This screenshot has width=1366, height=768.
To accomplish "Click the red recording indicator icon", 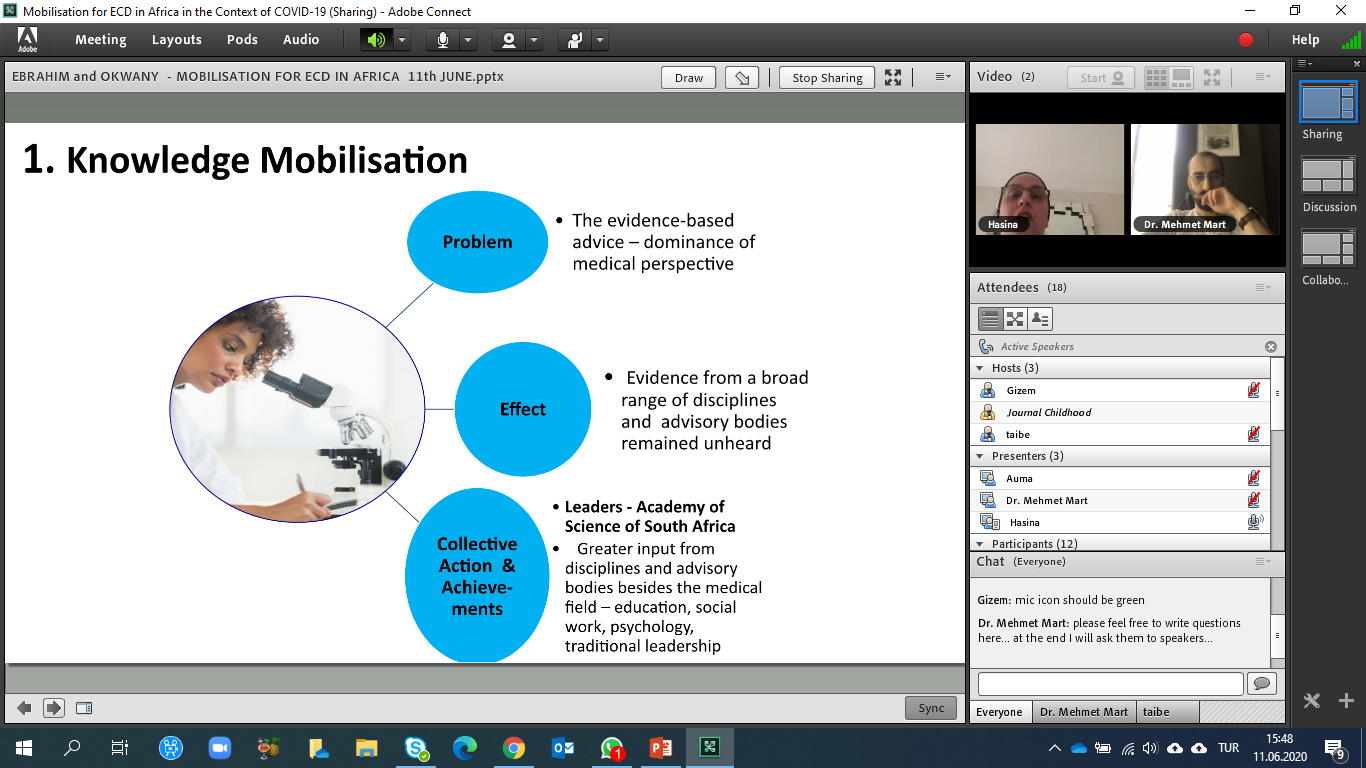I will click(1246, 40).
